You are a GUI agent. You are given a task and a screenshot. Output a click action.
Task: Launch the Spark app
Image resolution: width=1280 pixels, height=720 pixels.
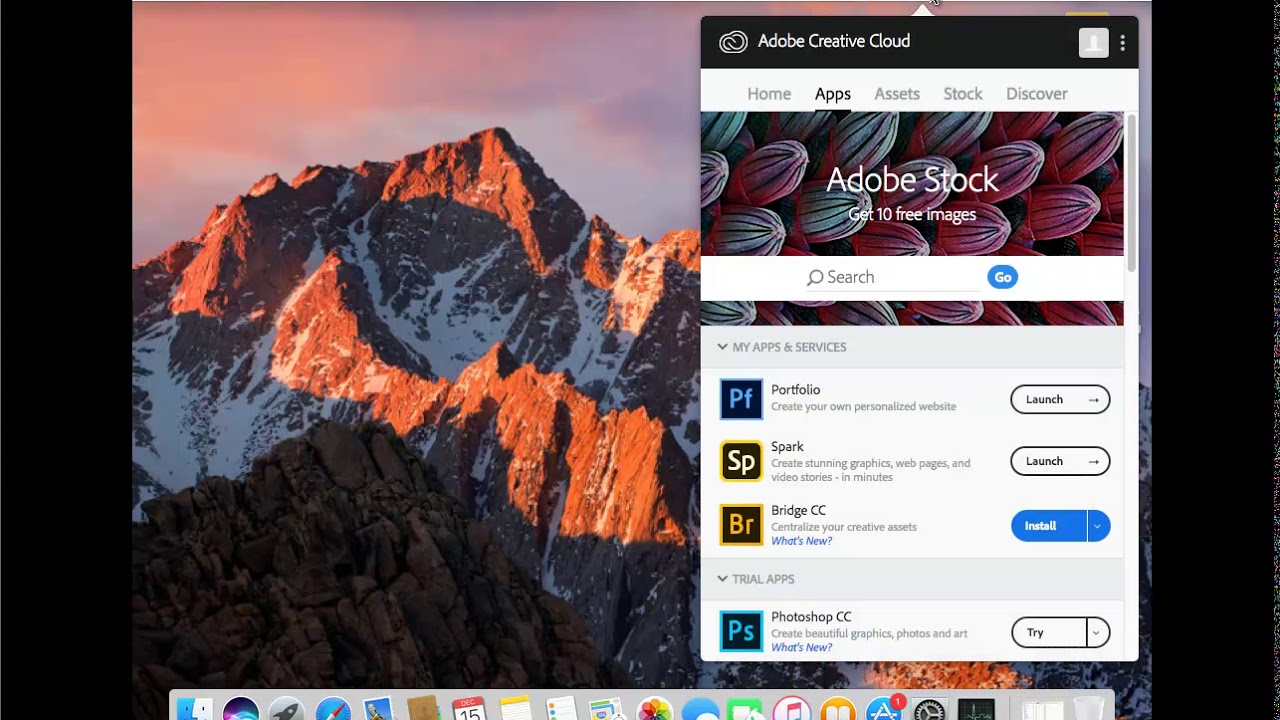[x=1060, y=461]
